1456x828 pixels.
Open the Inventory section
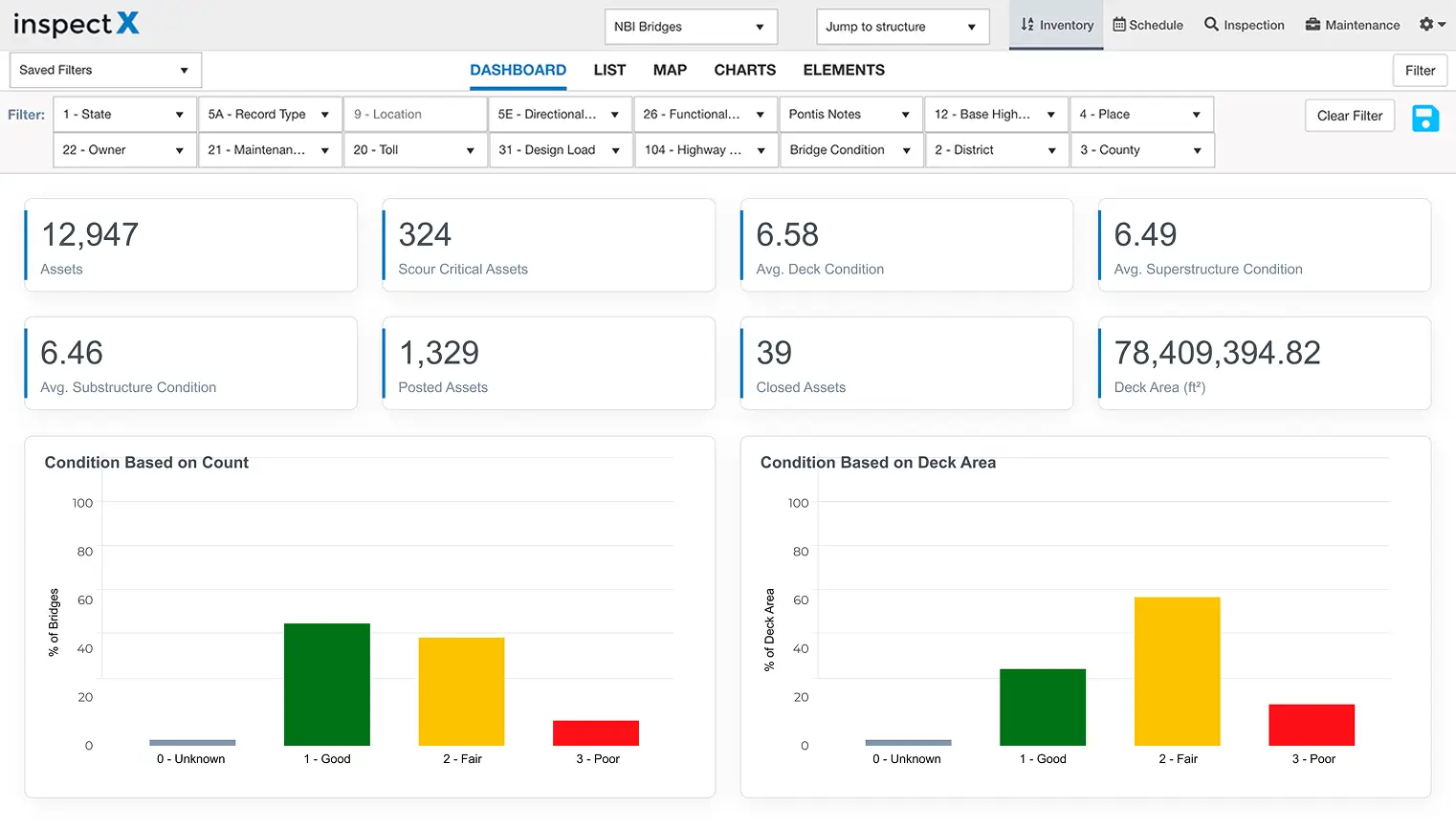click(1057, 25)
